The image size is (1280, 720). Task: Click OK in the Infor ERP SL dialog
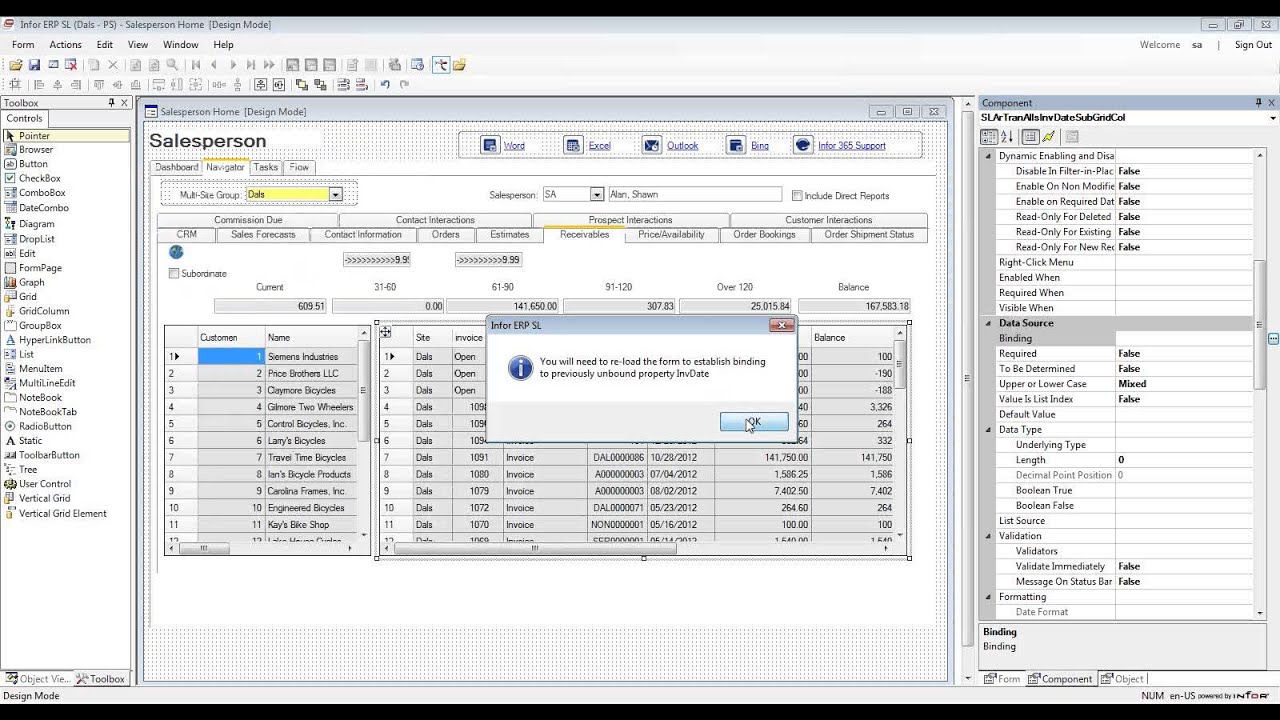754,422
